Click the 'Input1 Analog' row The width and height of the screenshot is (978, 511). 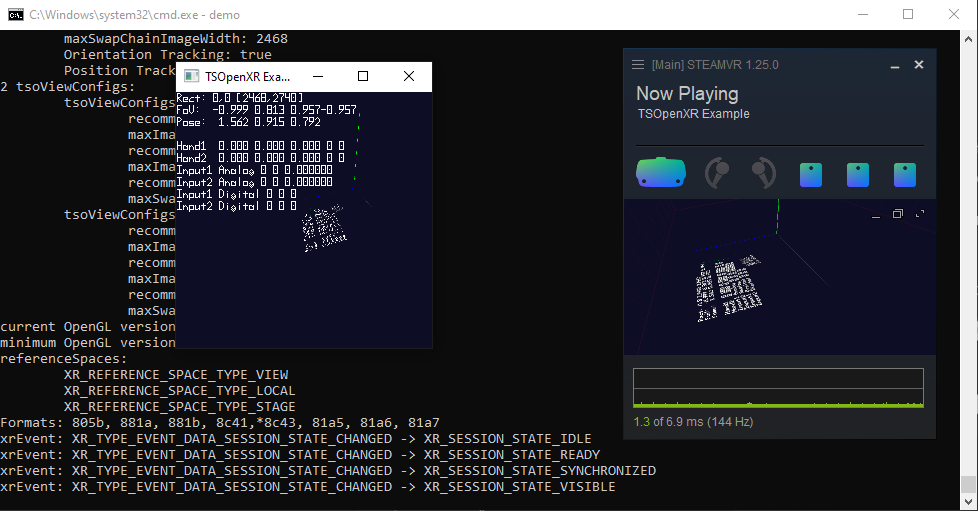tap(254, 170)
